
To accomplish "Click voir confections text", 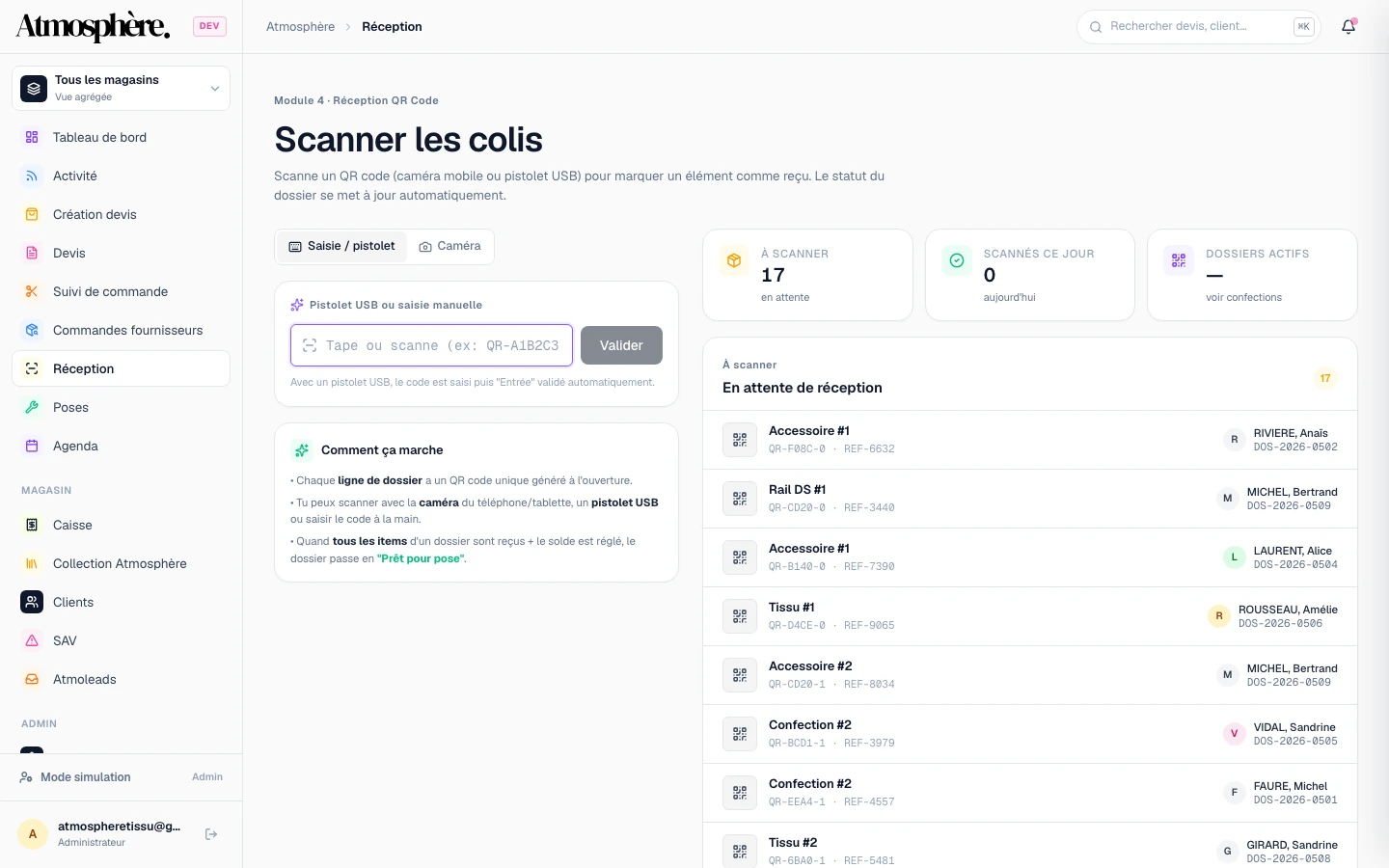I will coord(1243,297).
